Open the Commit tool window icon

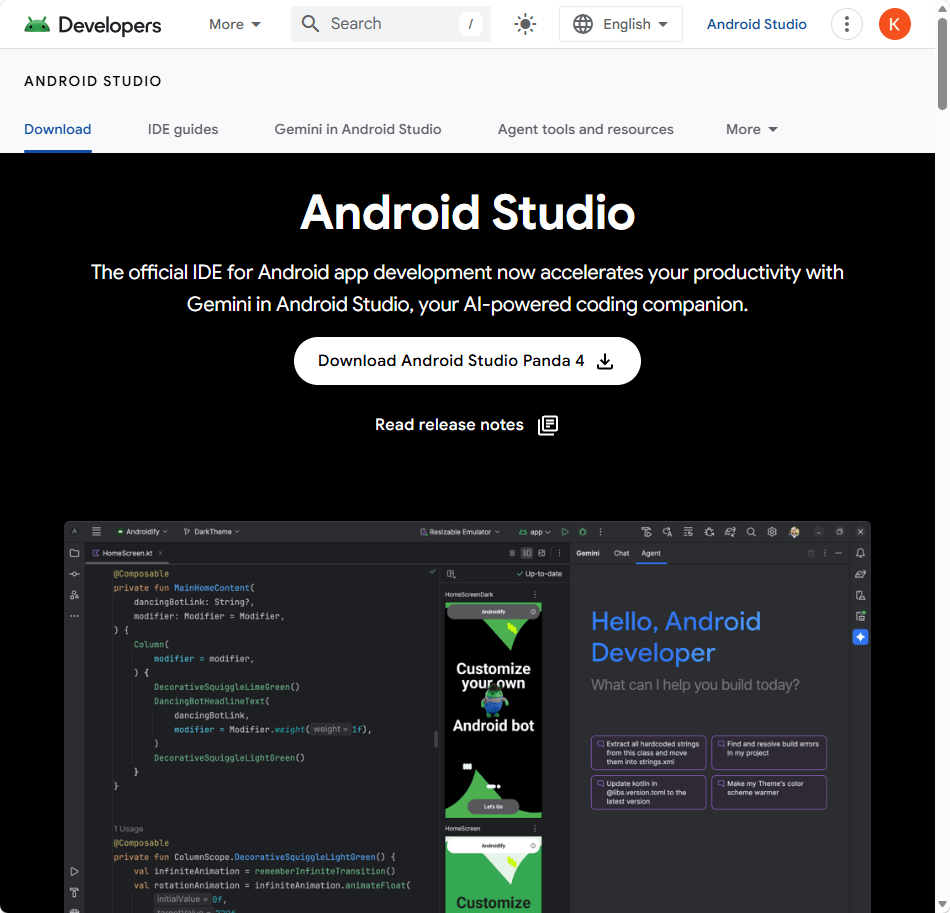pyautogui.click(x=75, y=574)
